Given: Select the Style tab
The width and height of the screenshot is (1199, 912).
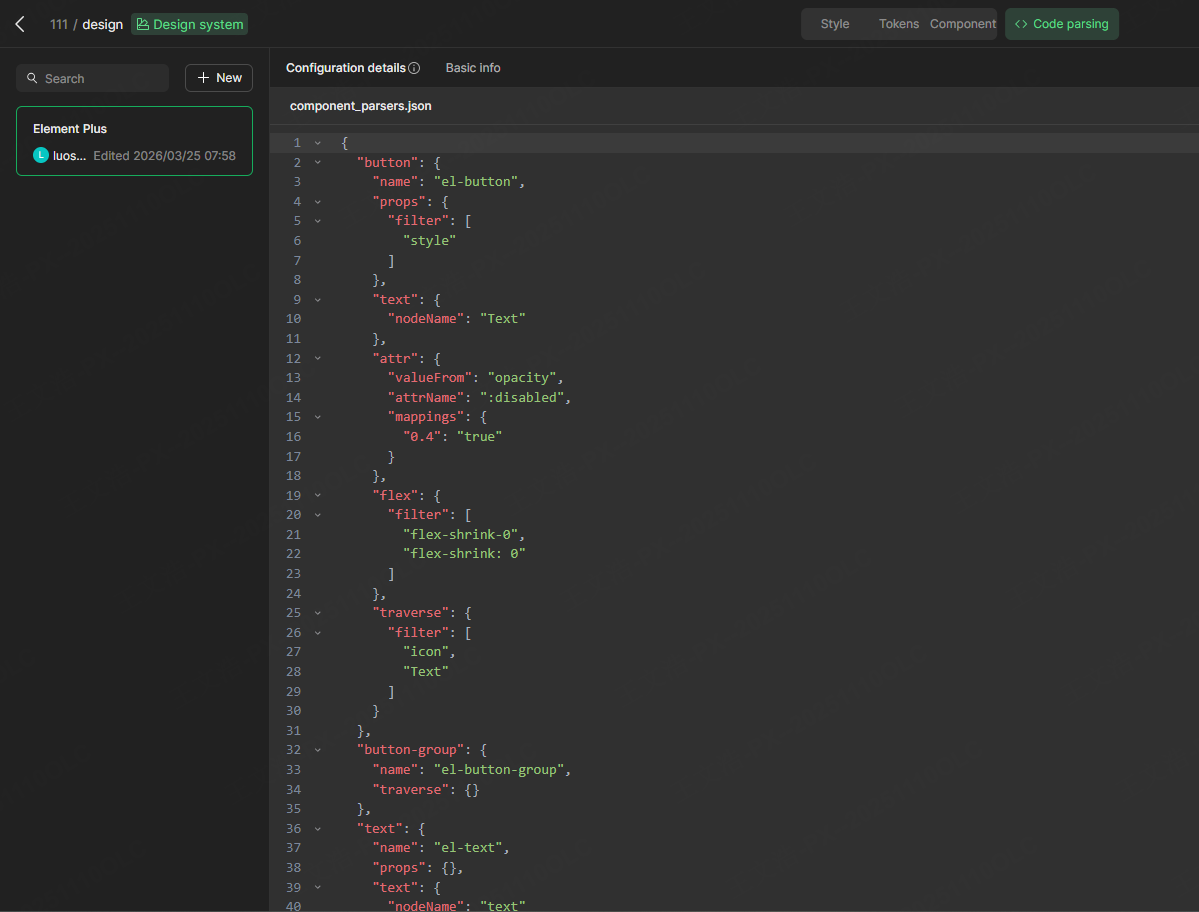Looking at the screenshot, I should tap(834, 23).
